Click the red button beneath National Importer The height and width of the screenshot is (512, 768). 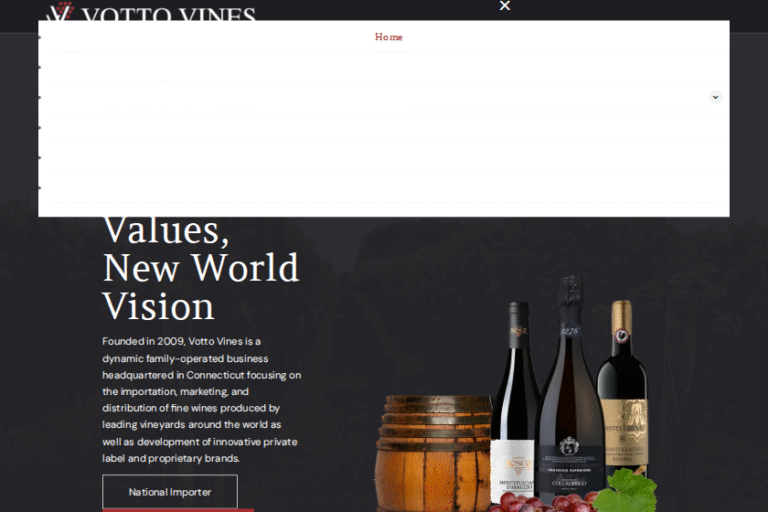click(x=178, y=510)
